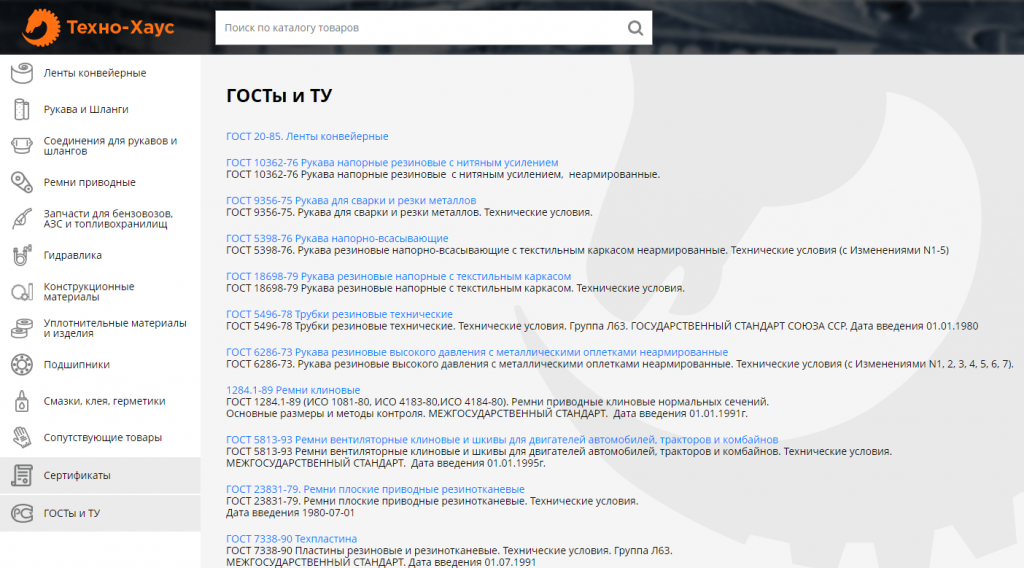Click text Дата введения 1980-07-01
The height and width of the screenshot is (568, 1024).
pos(290,513)
